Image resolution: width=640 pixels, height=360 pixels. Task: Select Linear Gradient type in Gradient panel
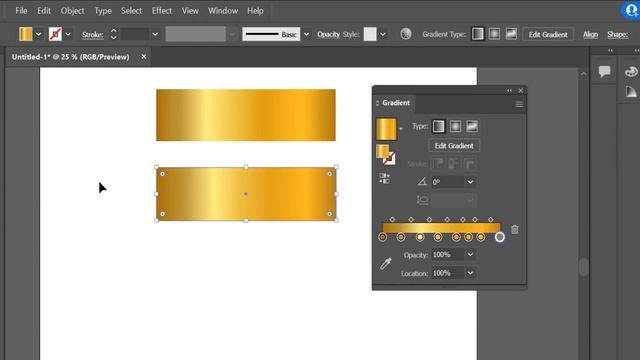point(438,126)
